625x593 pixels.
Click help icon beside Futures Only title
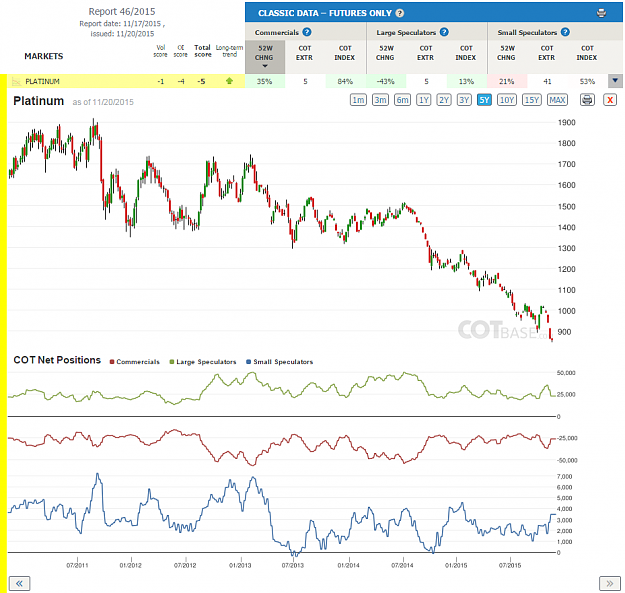tap(400, 13)
